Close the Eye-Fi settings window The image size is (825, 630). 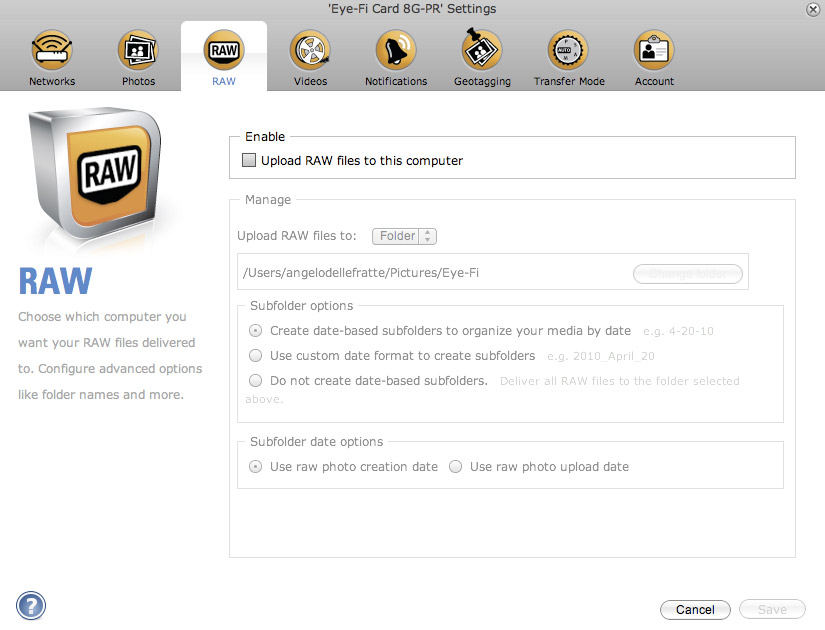pos(813,9)
